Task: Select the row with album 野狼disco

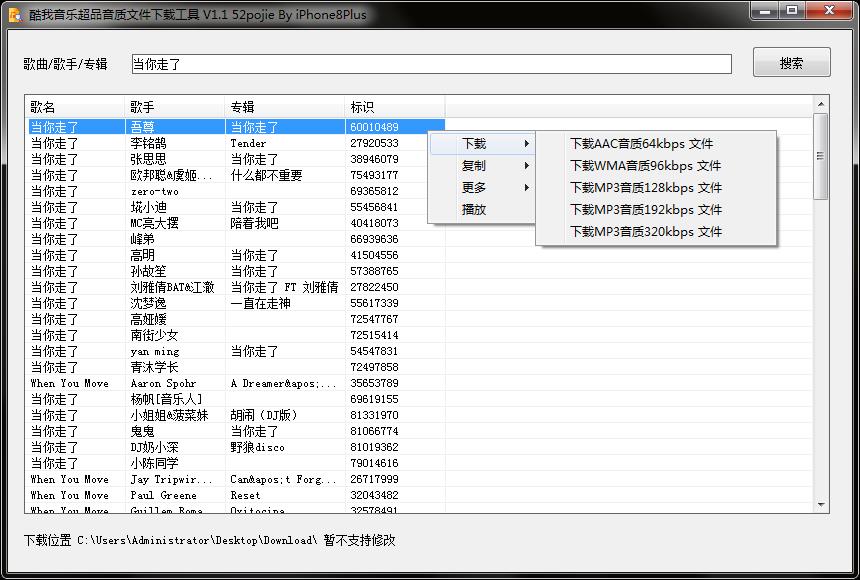Action: (x=236, y=447)
